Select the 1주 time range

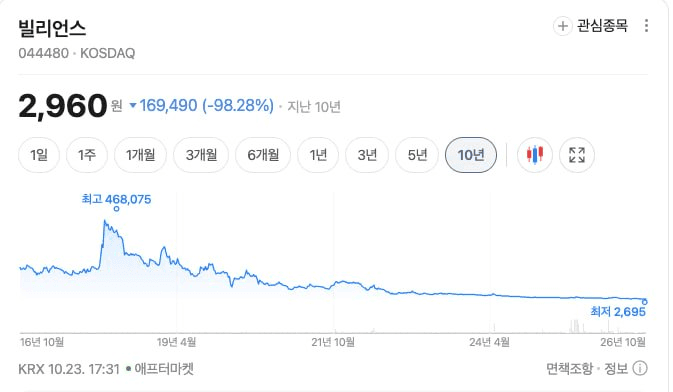pos(87,155)
